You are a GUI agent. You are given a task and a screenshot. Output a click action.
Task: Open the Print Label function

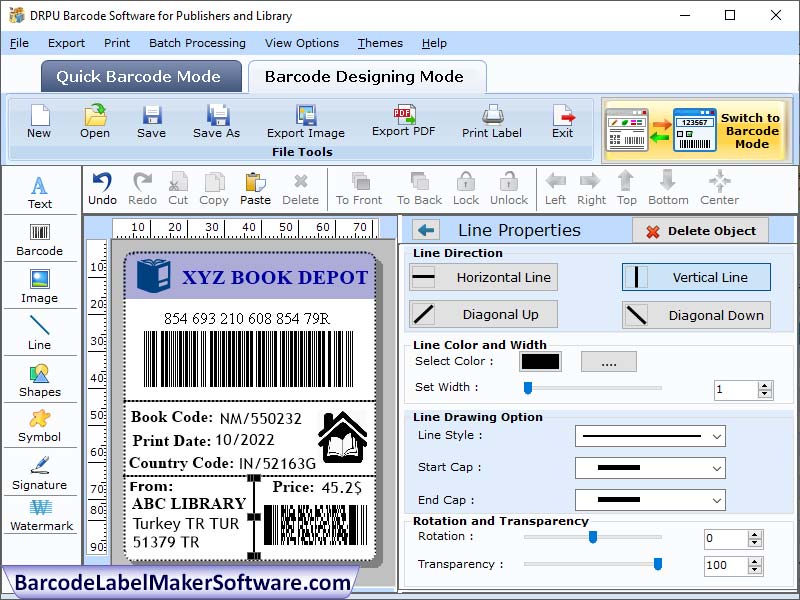click(x=489, y=122)
